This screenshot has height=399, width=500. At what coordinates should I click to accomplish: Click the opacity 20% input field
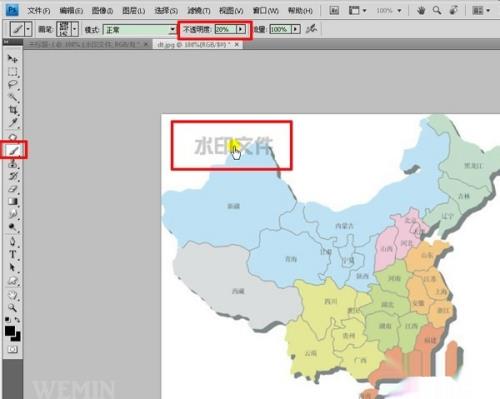click(x=226, y=29)
